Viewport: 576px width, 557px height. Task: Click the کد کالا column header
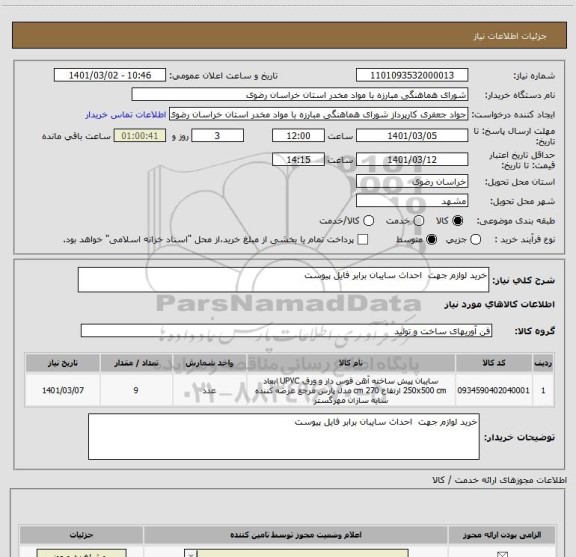coord(493,363)
